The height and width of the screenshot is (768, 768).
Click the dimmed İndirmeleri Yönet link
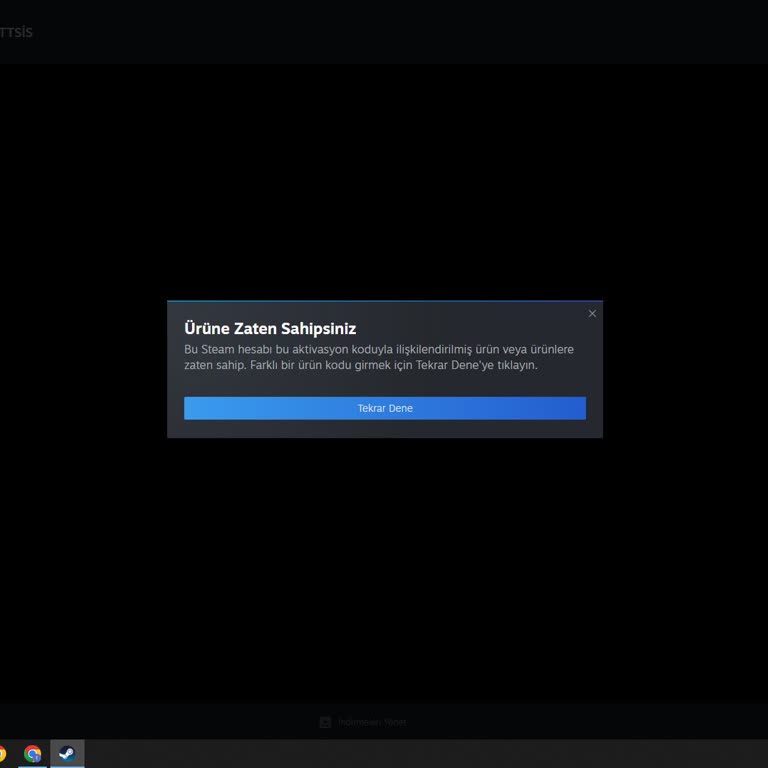pyautogui.click(x=372, y=722)
